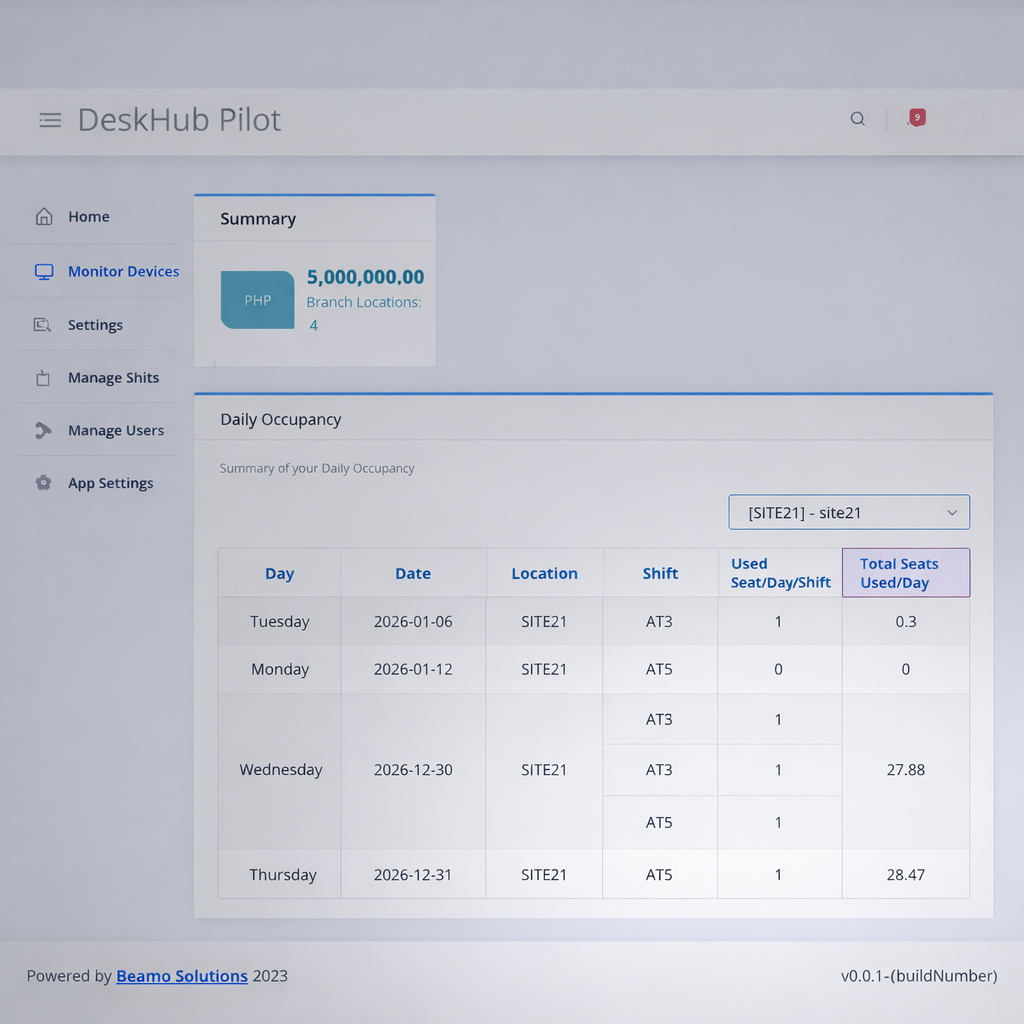Click the search magnifier icon
Viewport: 1024px width, 1024px height.
pyautogui.click(x=857, y=119)
